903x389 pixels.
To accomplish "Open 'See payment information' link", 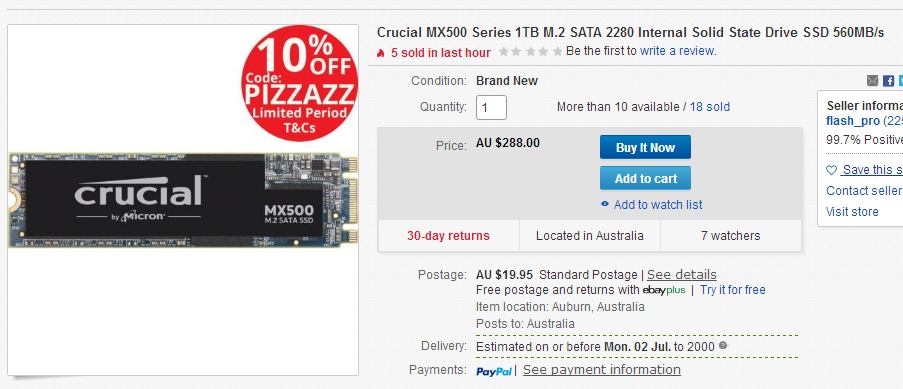I will point(602,369).
